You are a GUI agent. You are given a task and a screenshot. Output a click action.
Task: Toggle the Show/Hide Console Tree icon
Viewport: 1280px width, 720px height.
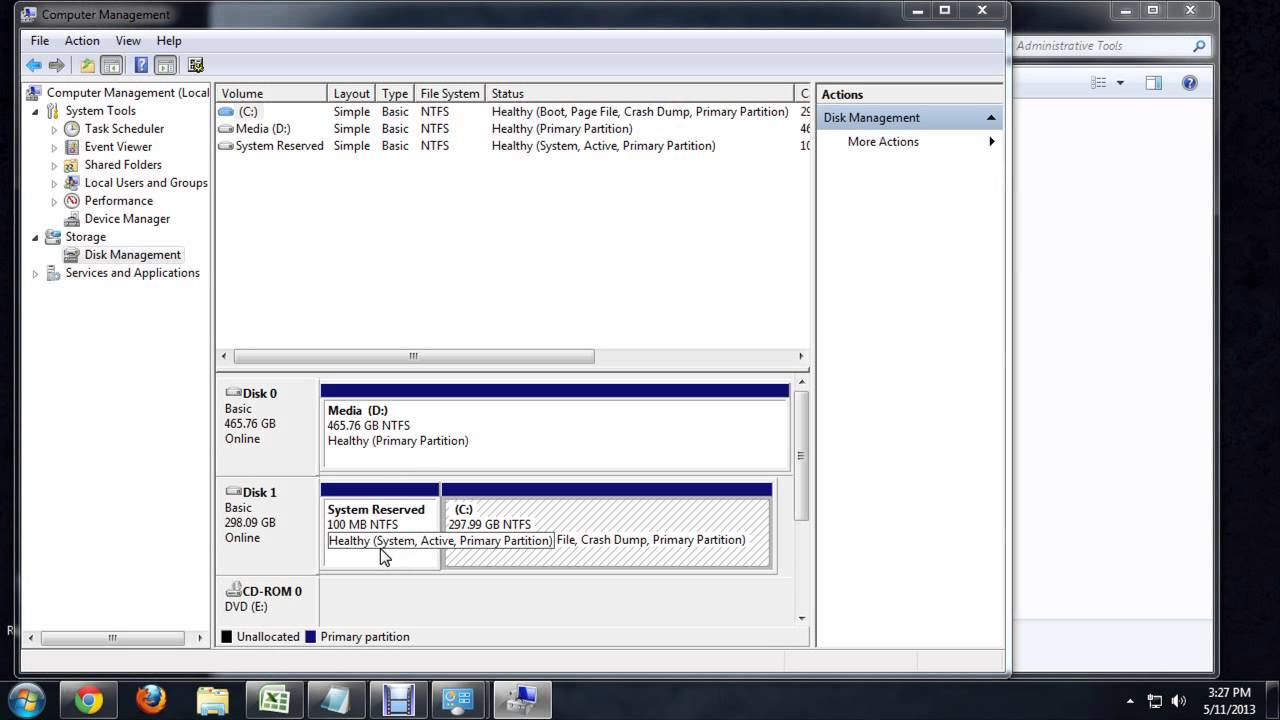click(112, 65)
